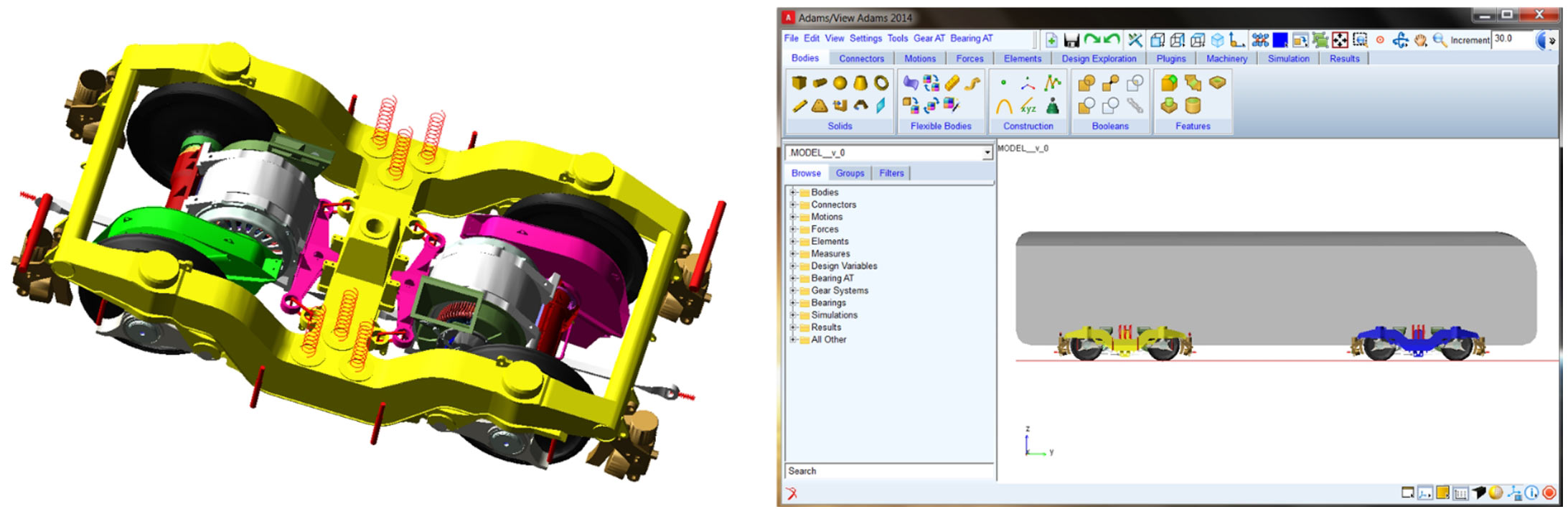Open the information icon in status bar
This screenshot has height=509, width=1568.
[x=1531, y=492]
